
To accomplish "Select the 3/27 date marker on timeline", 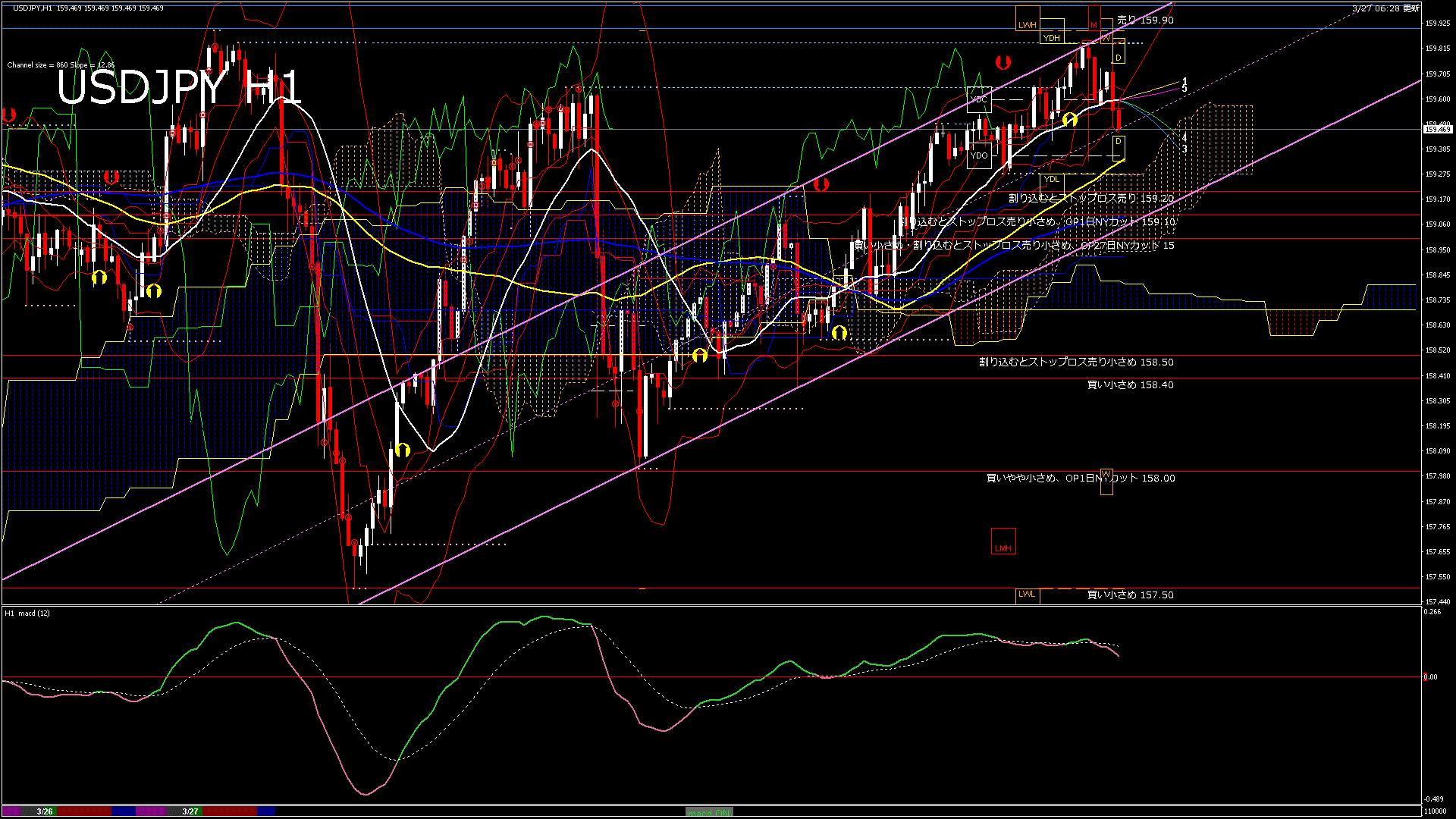I will click(x=190, y=811).
